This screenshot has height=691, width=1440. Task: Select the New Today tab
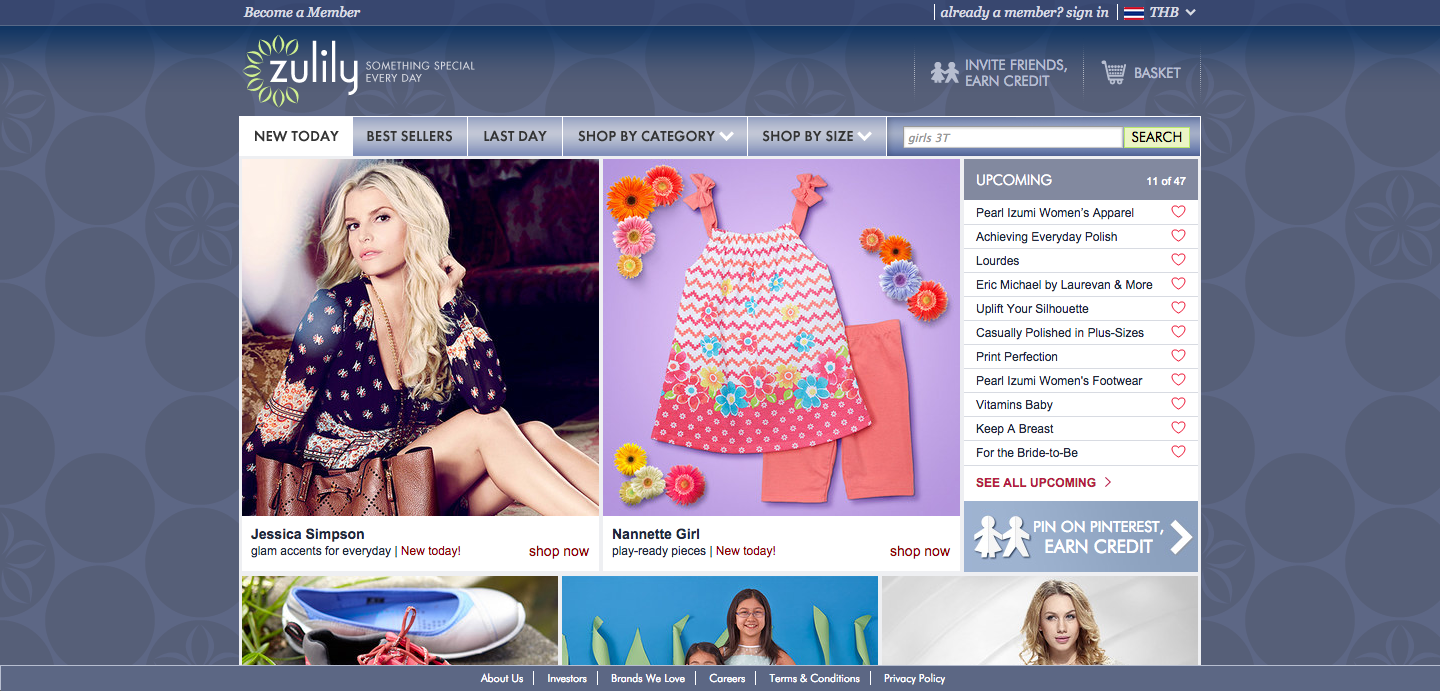click(x=296, y=136)
